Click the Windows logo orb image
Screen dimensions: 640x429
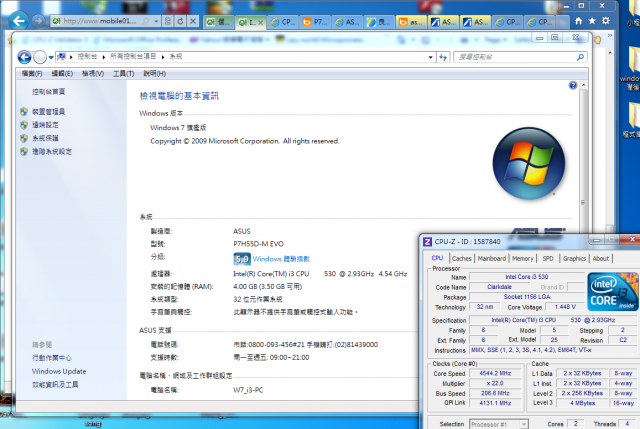click(x=529, y=163)
